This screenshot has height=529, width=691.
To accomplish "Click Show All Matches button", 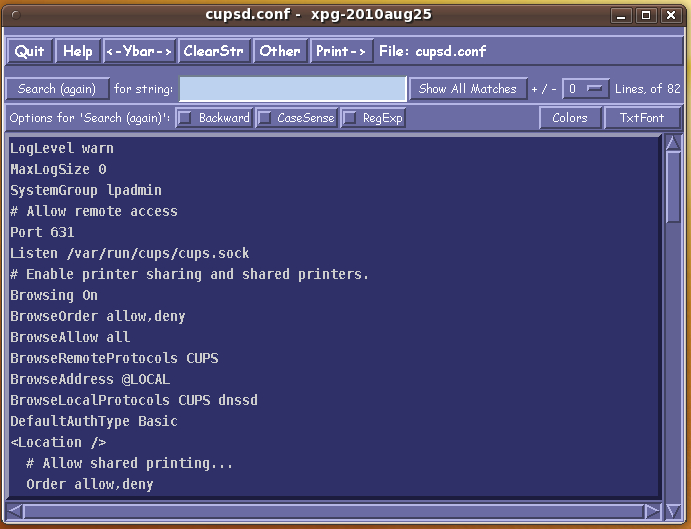I will click(467, 89).
